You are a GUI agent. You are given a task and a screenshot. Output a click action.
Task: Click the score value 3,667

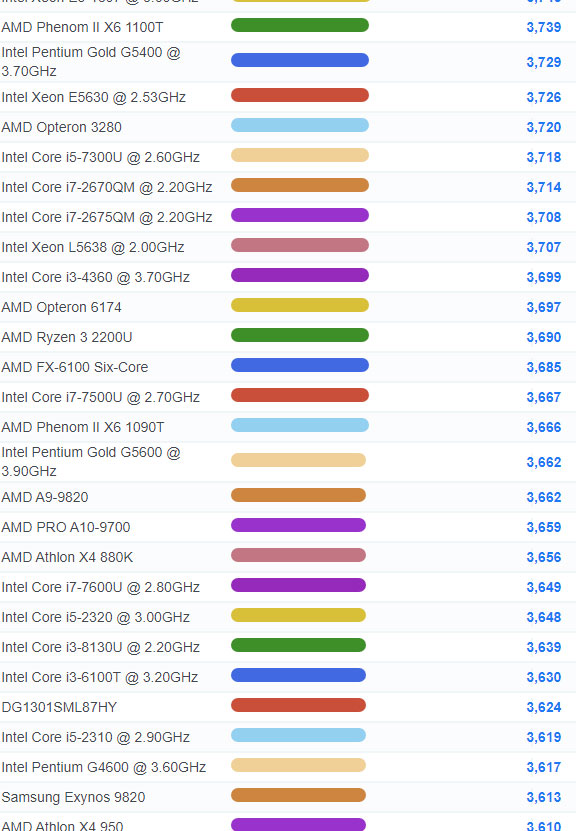[544, 397]
